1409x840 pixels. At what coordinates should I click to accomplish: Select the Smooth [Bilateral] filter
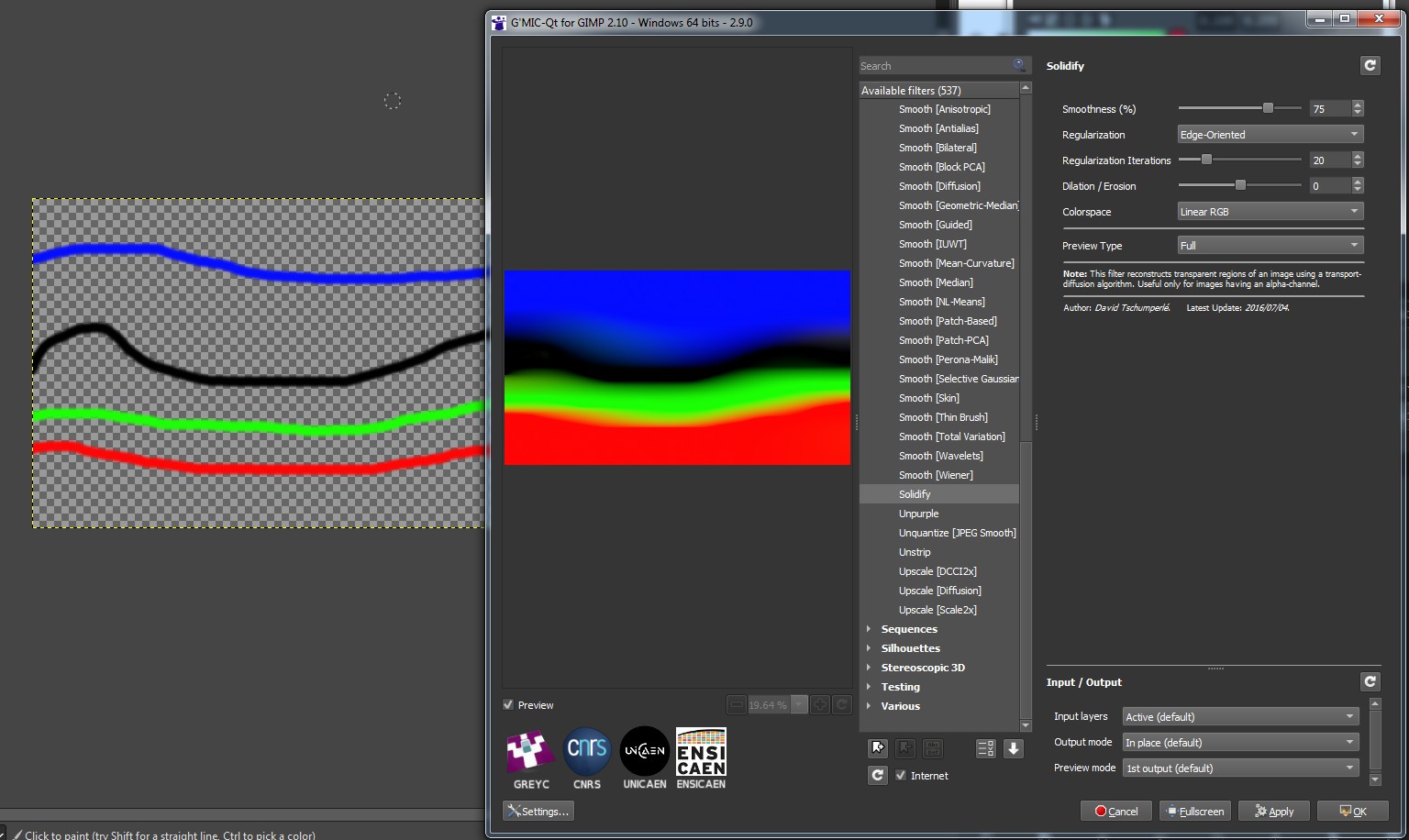point(937,148)
